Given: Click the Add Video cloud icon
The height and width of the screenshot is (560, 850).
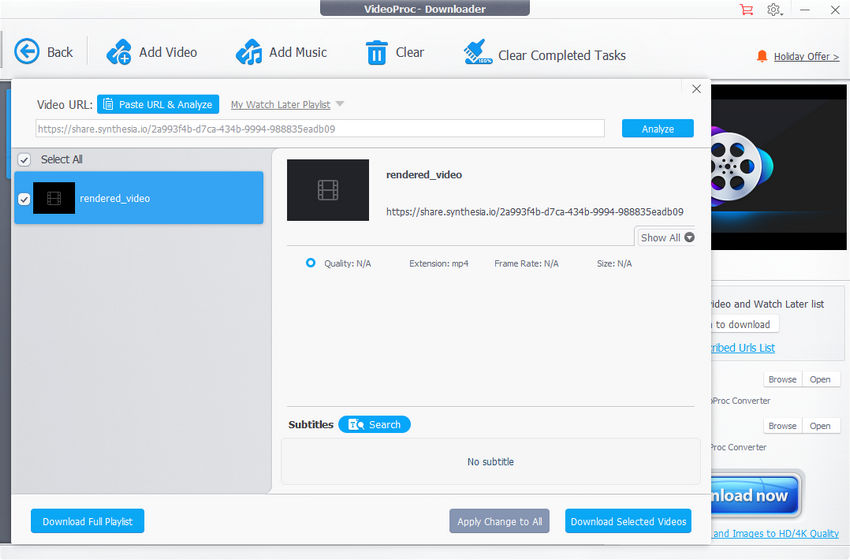Looking at the screenshot, I should click(x=119, y=52).
